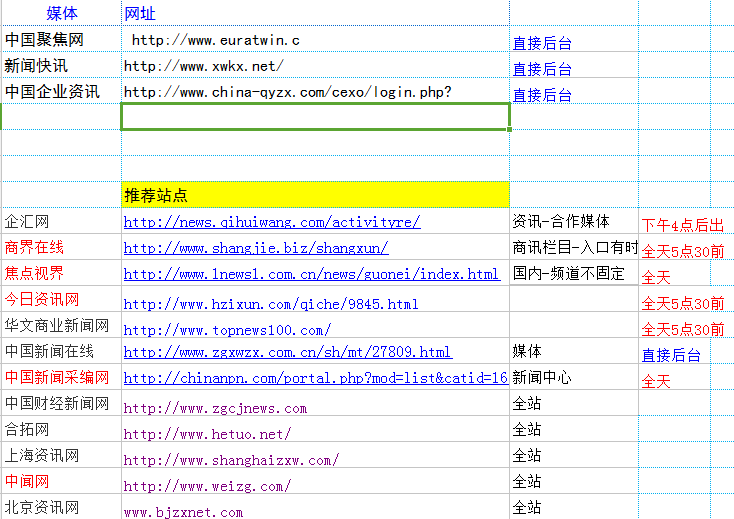Select 直接后台 in the 中国聚焦网 row
The height and width of the screenshot is (519, 734).
click(x=574, y=39)
